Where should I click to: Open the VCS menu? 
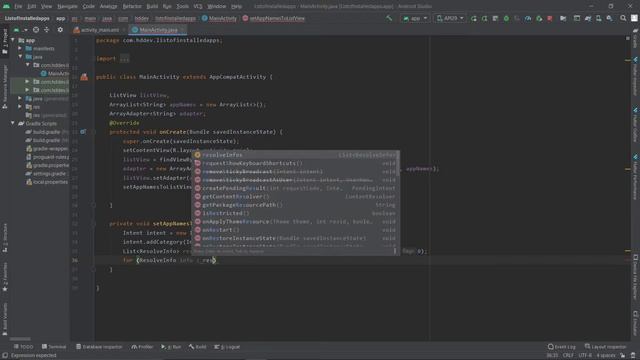(198, 6)
